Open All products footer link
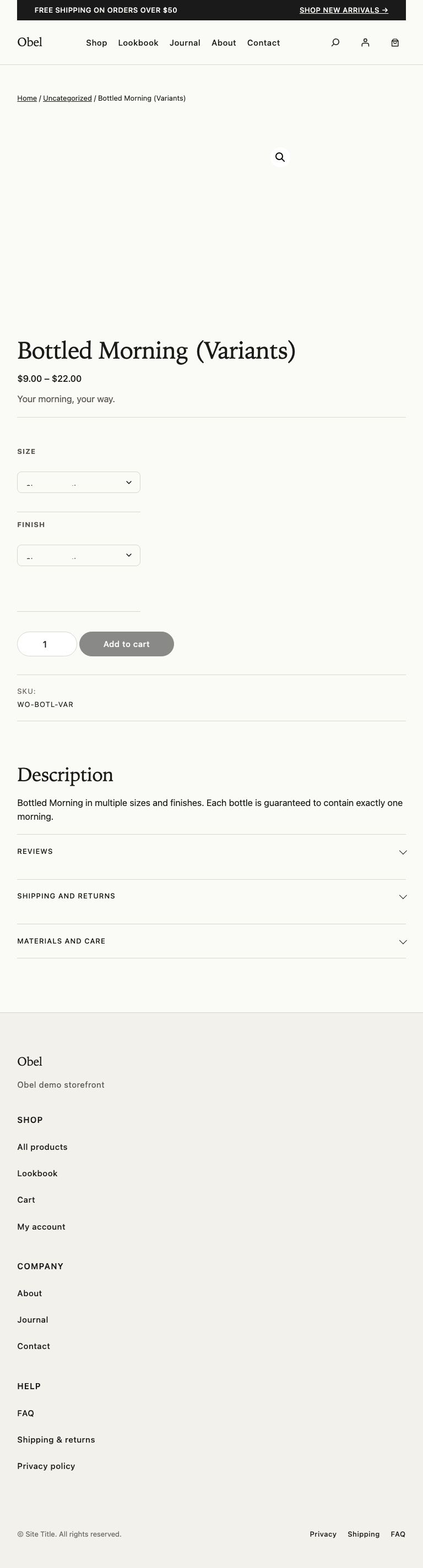Screen dimensions: 423x1568 tap(42, 1147)
